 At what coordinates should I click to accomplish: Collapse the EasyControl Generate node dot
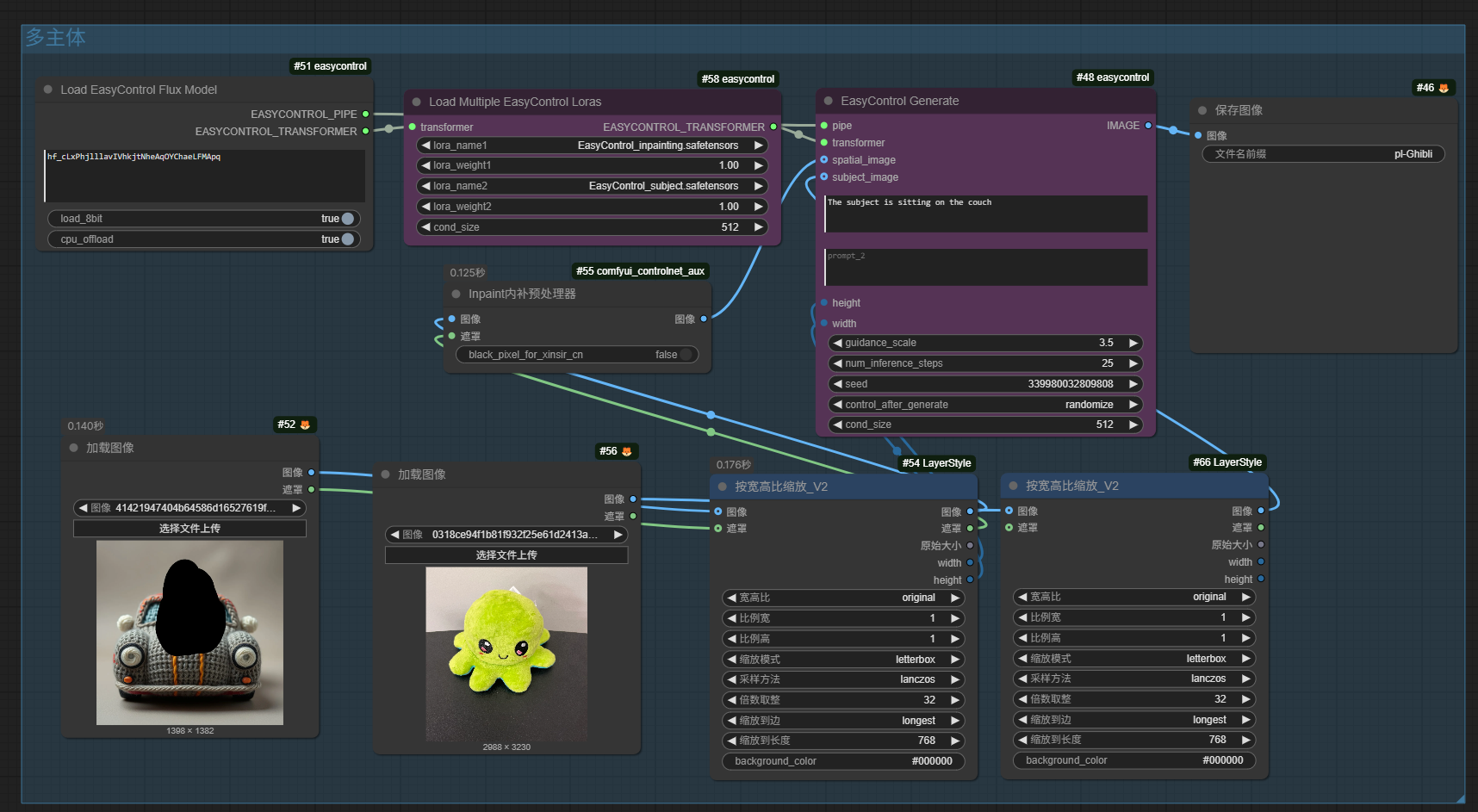pyautogui.click(x=829, y=101)
